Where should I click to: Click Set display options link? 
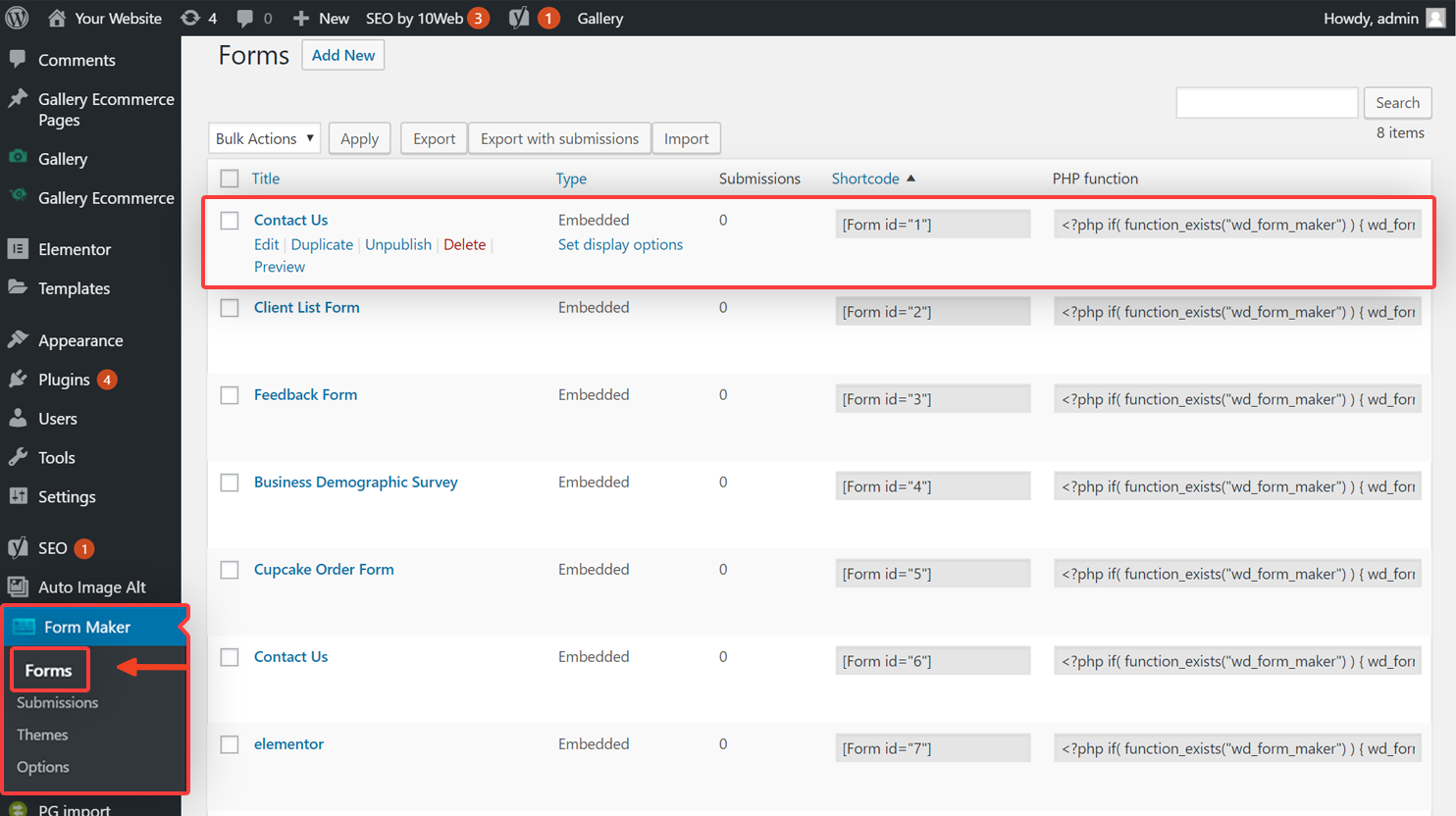(620, 244)
